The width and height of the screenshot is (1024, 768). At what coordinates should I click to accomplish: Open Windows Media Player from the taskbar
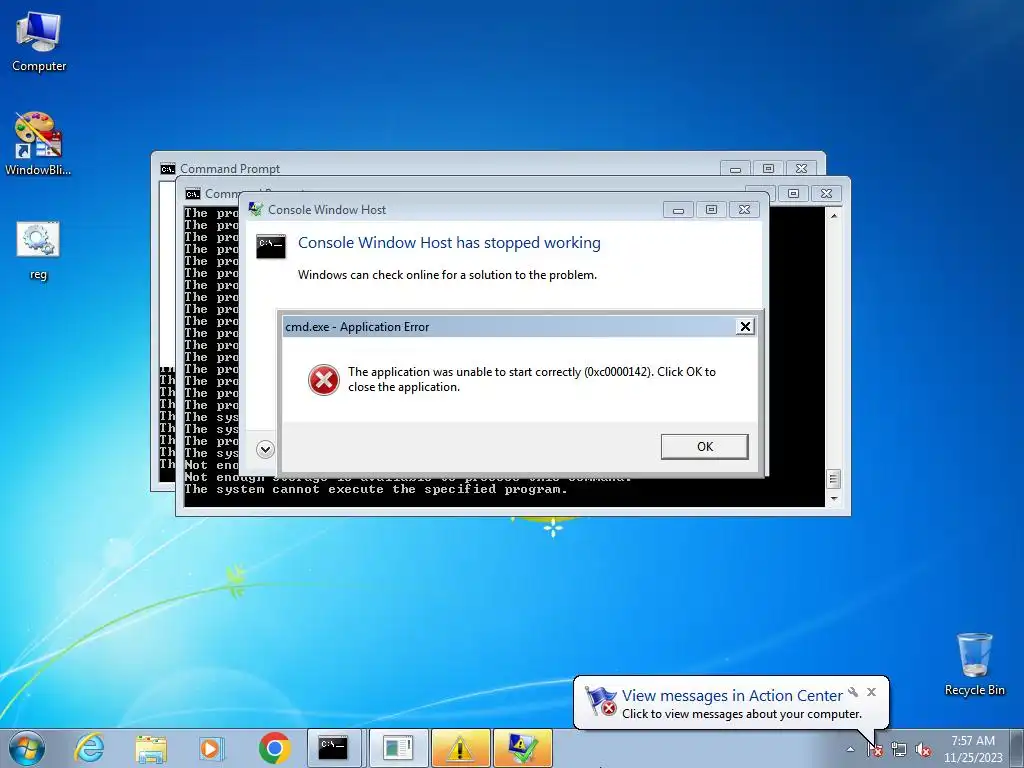pyautogui.click(x=211, y=748)
